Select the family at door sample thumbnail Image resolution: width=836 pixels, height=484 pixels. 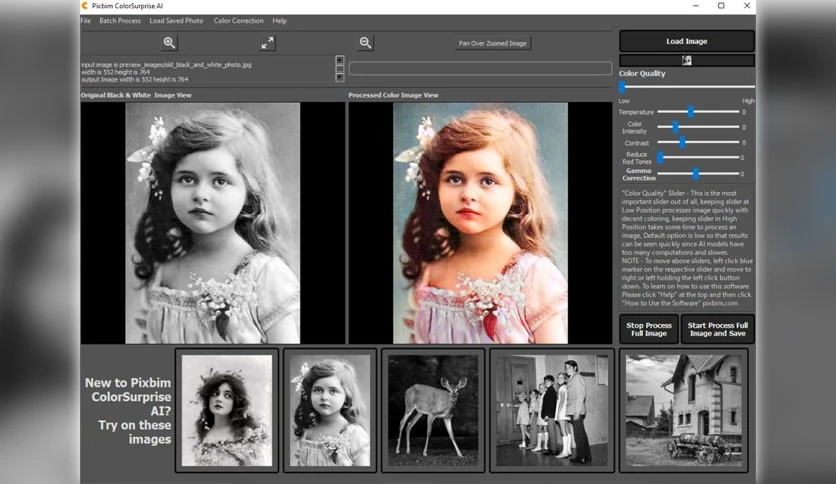pyautogui.click(x=552, y=410)
